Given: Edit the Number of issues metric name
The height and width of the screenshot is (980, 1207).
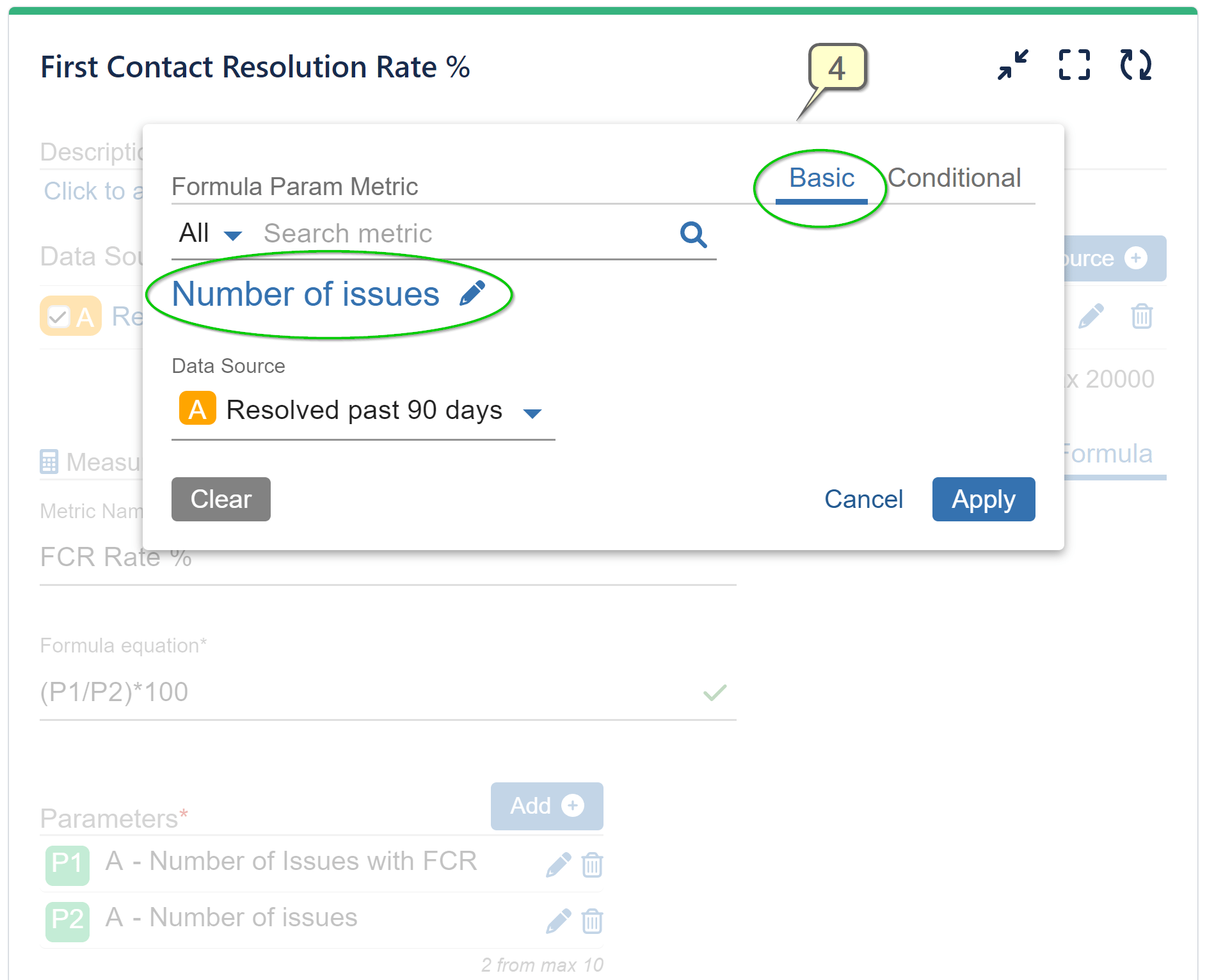Looking at the screenshot, I should click(473, 293).
